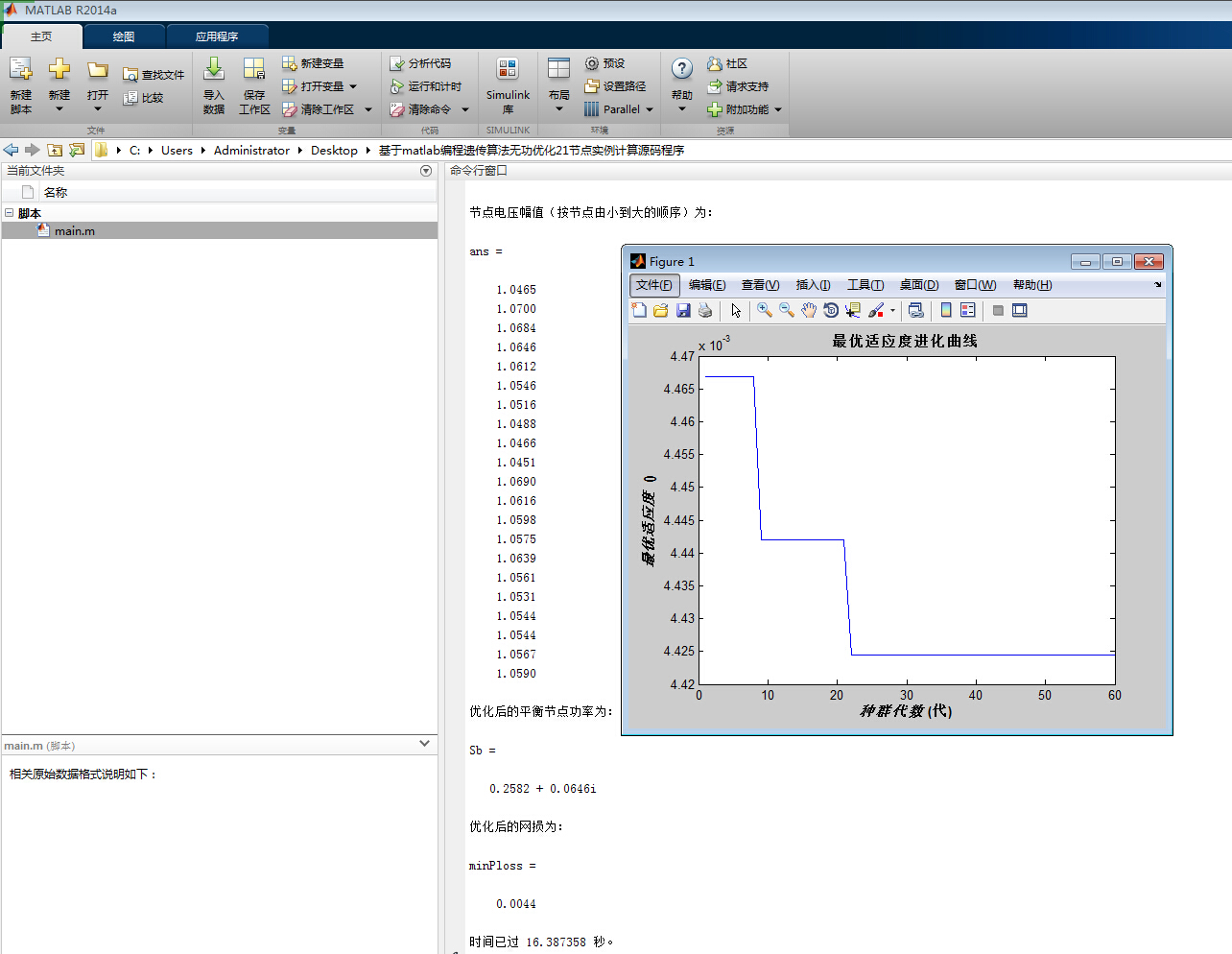
Task: Click Administrator in the address path
Action: coord(251,150)
